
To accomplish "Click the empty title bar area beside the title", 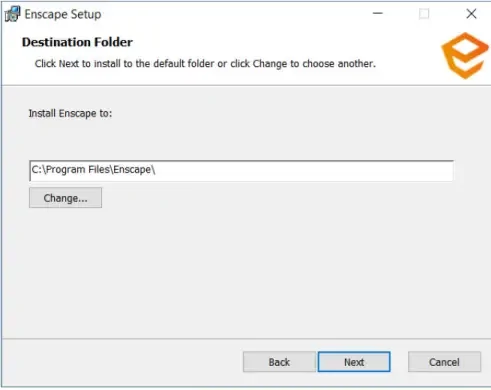I will [x=233, y=14].
